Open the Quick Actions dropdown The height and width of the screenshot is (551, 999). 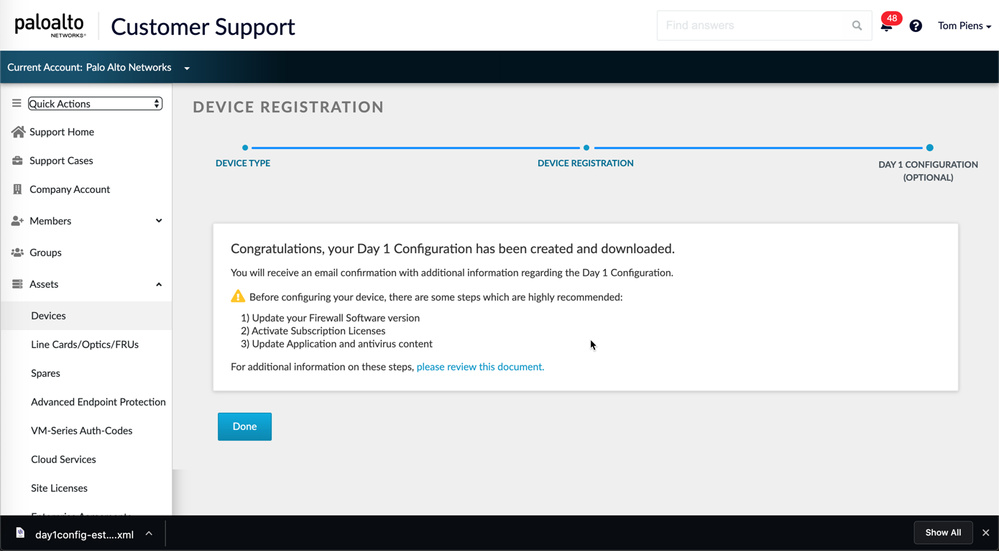tap(95, 104)
